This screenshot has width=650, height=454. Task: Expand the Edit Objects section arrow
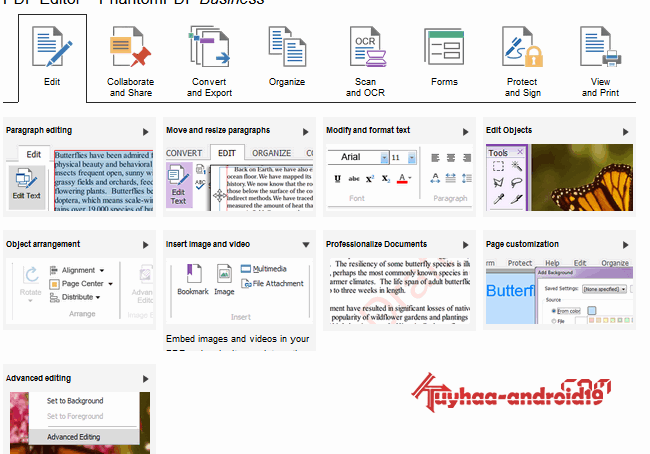click(x=626, y=132)
